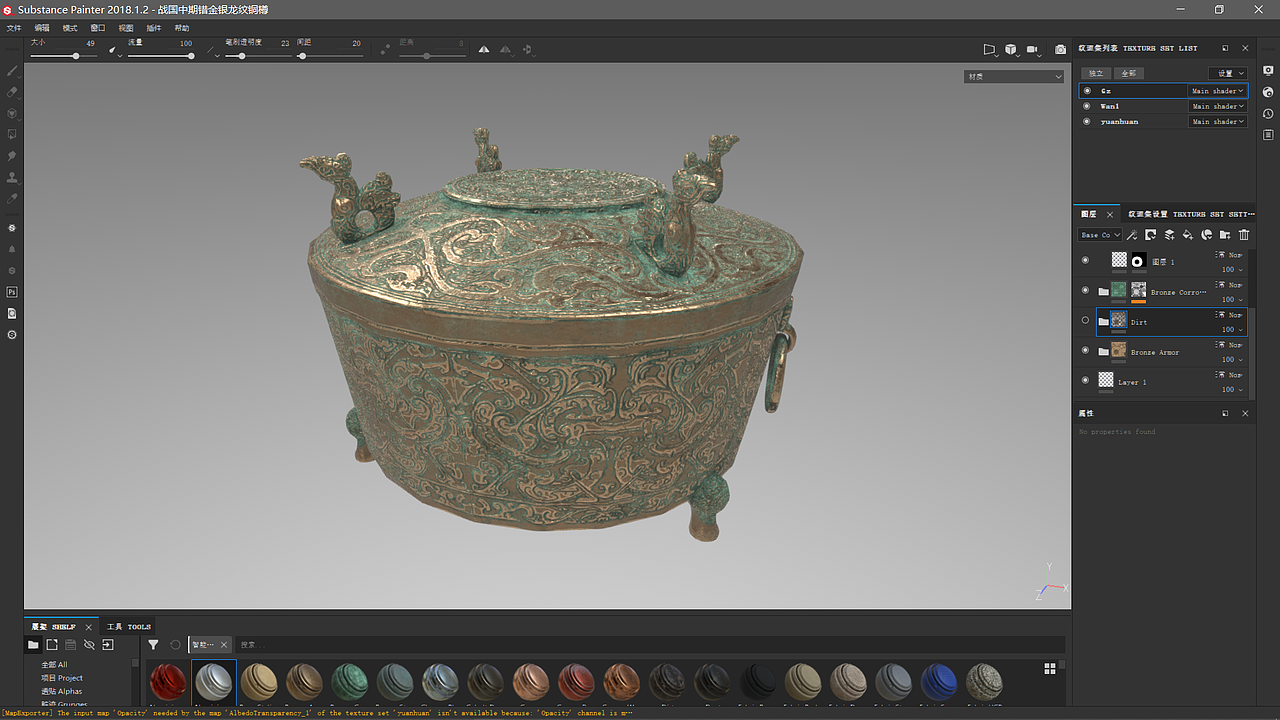
Task: Open the display settings panel icon
Action: pos(1268,71)
